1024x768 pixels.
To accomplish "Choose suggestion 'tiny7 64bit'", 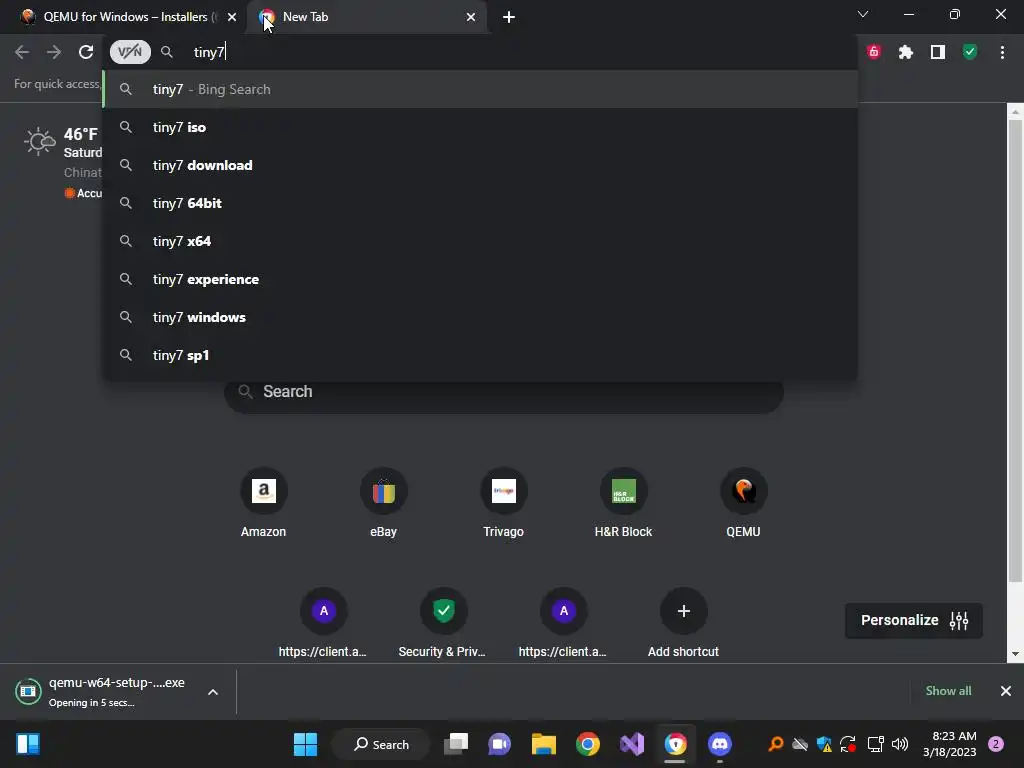I will [480, 203].
